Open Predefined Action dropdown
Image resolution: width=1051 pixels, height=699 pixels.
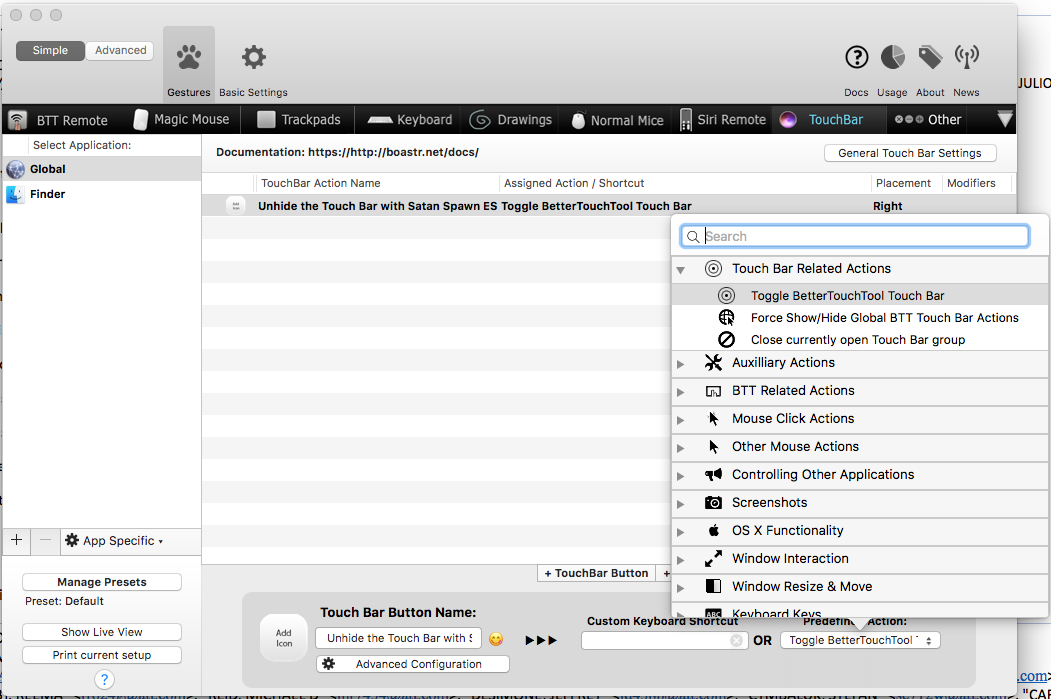coord(860,640)
